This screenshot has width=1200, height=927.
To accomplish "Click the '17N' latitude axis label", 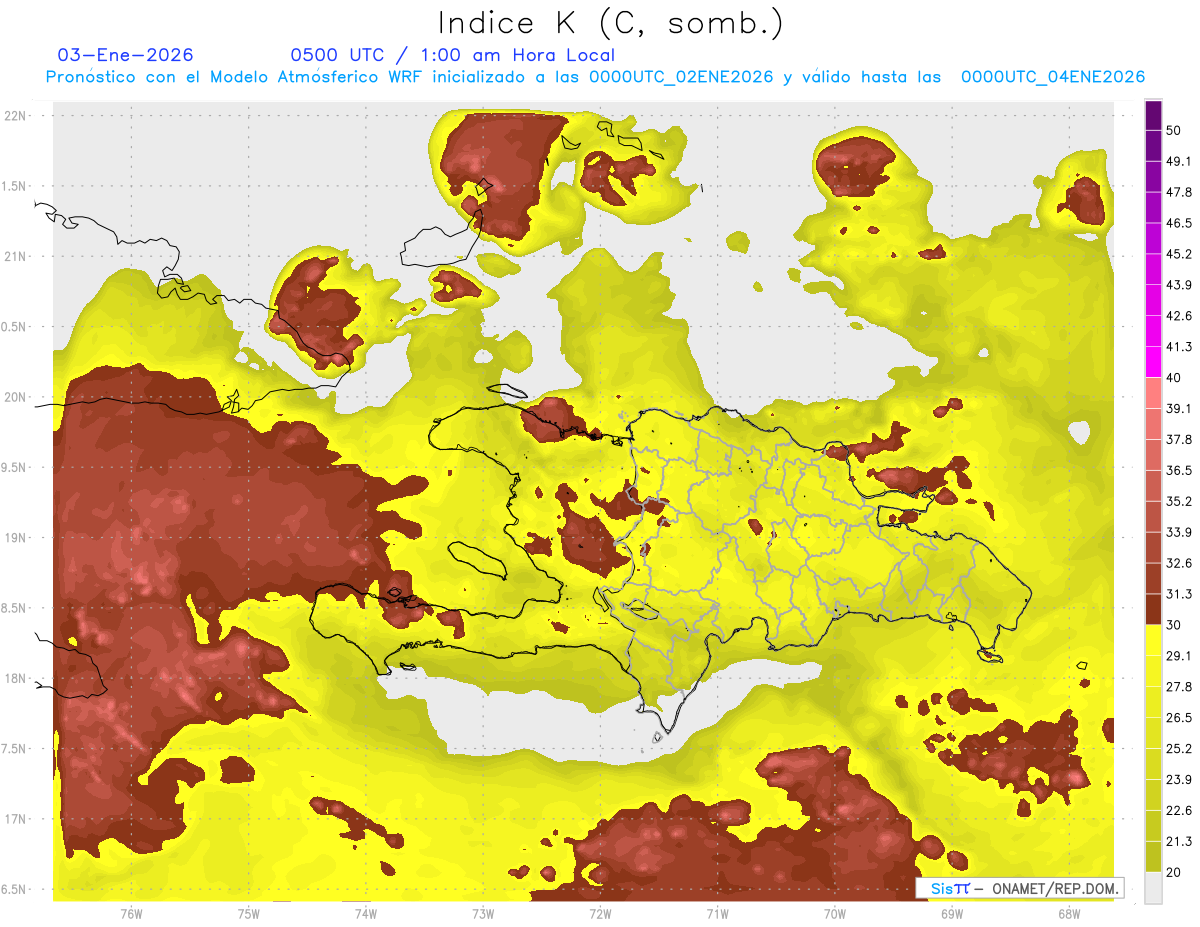I will [15, 819].
